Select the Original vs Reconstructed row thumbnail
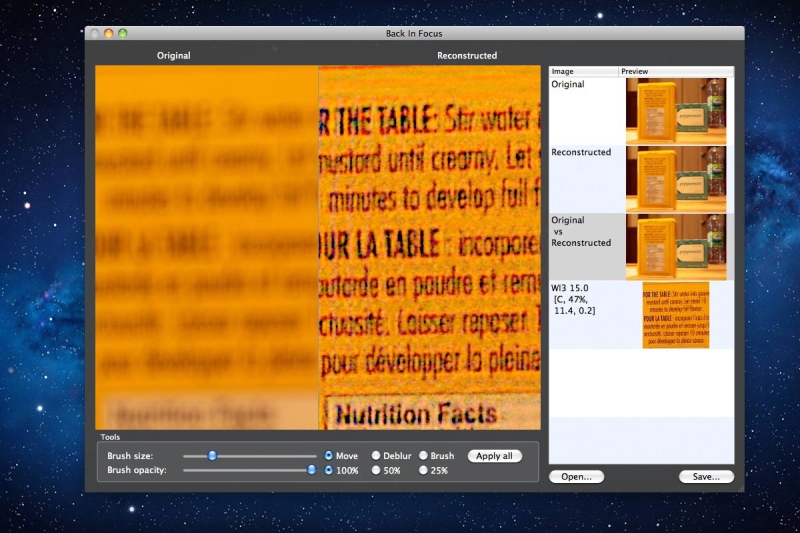This screenshot has width=800, height=533. coord(676,247)
